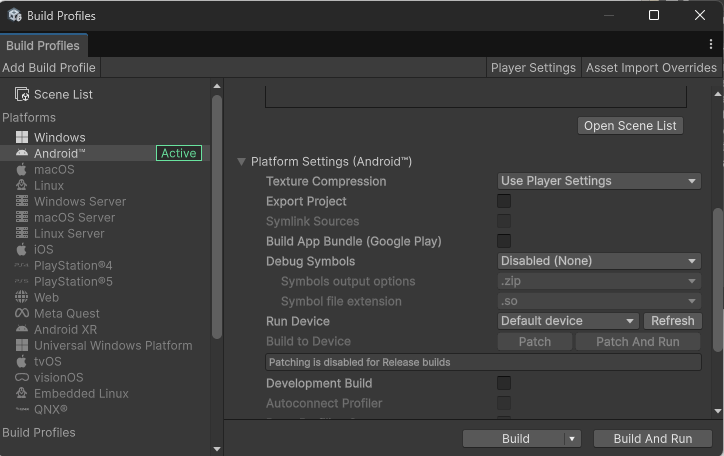Screen dimensions: 724x456
Task: Enable Development Build checkbox
Action: point(504,383)
